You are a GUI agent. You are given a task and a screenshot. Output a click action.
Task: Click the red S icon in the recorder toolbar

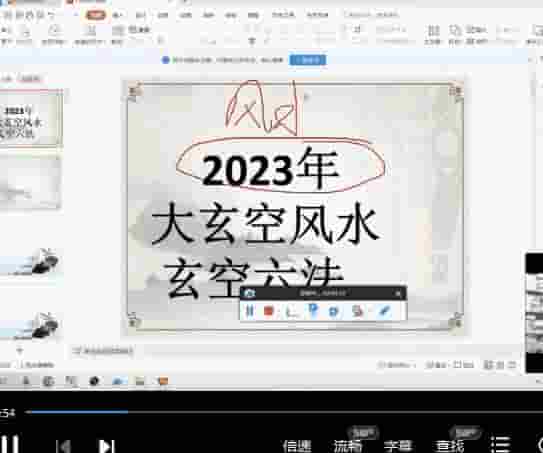click(357, 311)
